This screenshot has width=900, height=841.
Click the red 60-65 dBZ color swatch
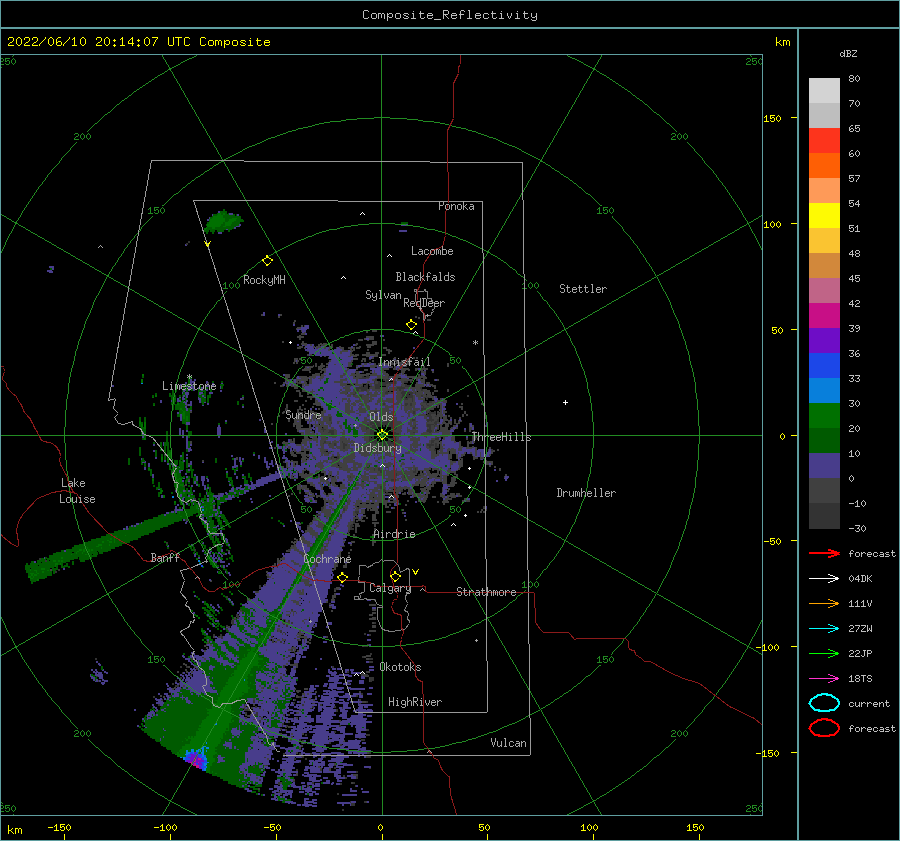point(824,141)
